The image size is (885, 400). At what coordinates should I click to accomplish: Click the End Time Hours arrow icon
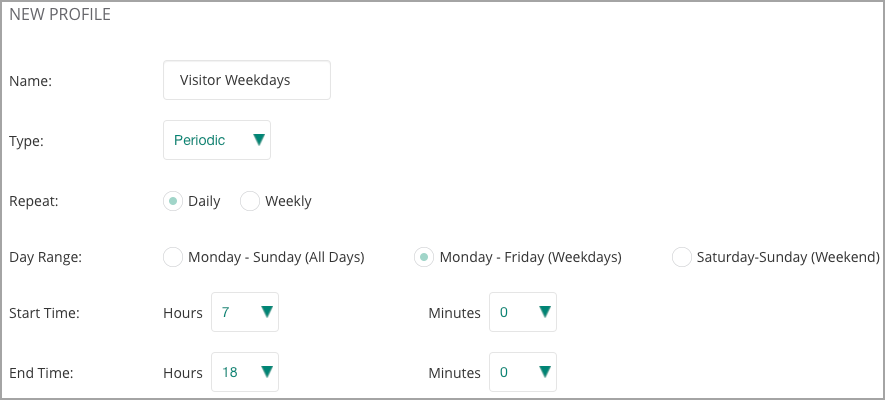coord(267,371)
